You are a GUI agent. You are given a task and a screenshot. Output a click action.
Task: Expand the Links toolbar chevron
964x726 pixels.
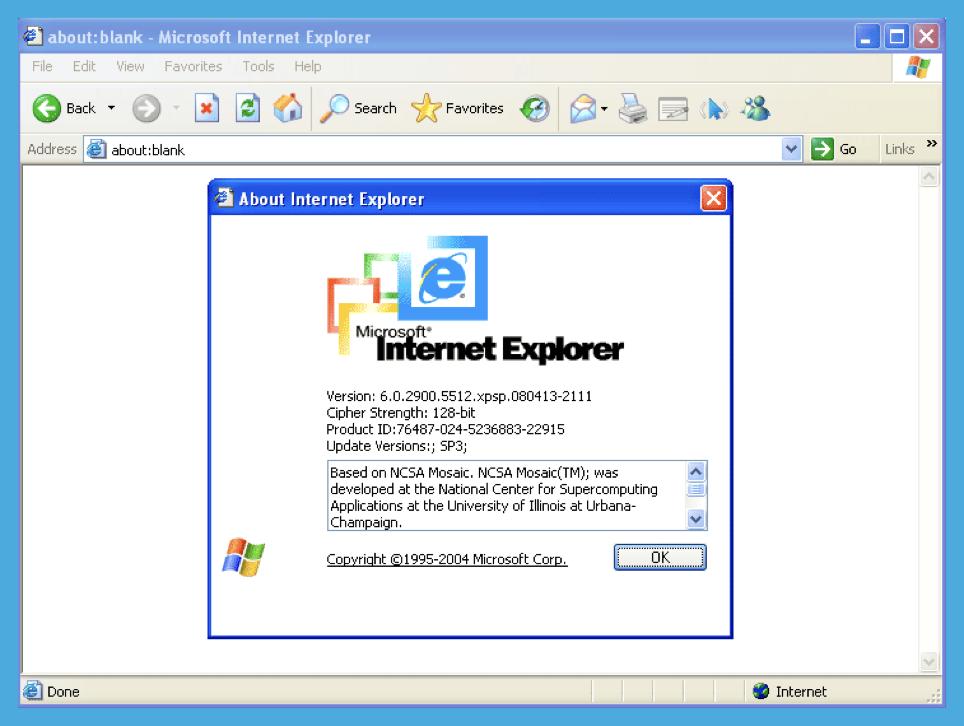tap(931, 144)
